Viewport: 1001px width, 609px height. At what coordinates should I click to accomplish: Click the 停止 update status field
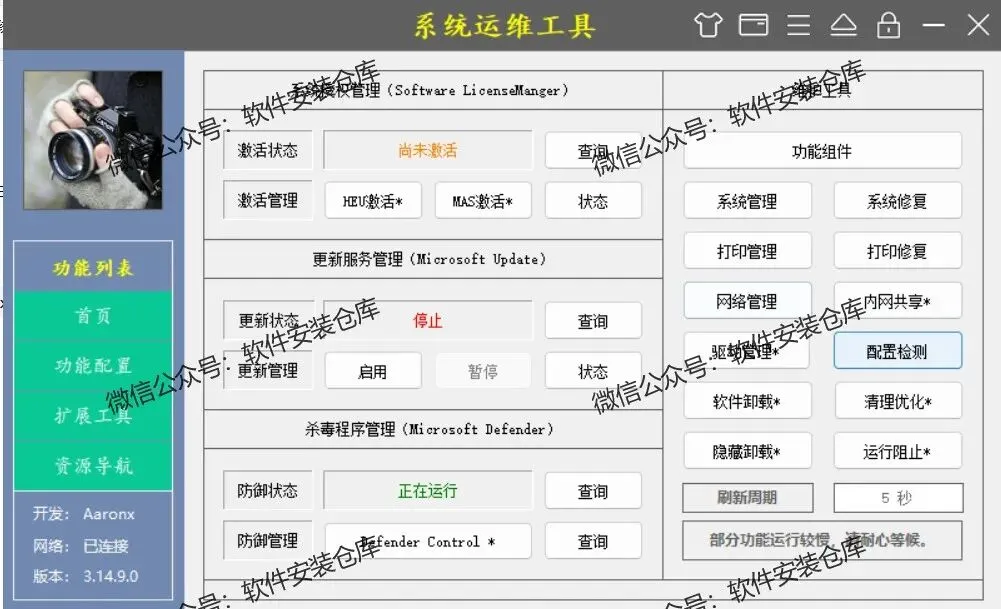pyautogui.click(x=428, y=320)
